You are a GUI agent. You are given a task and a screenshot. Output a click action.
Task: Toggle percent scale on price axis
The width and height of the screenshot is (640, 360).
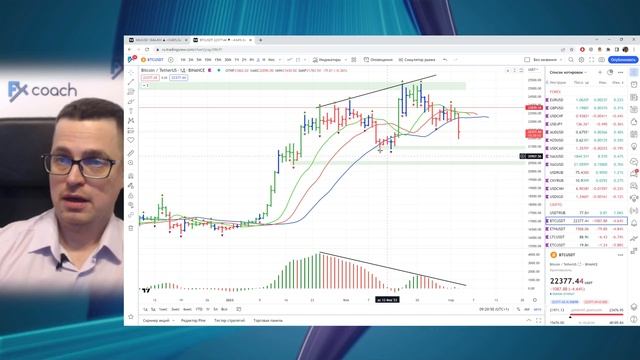(x=518, y=309)
